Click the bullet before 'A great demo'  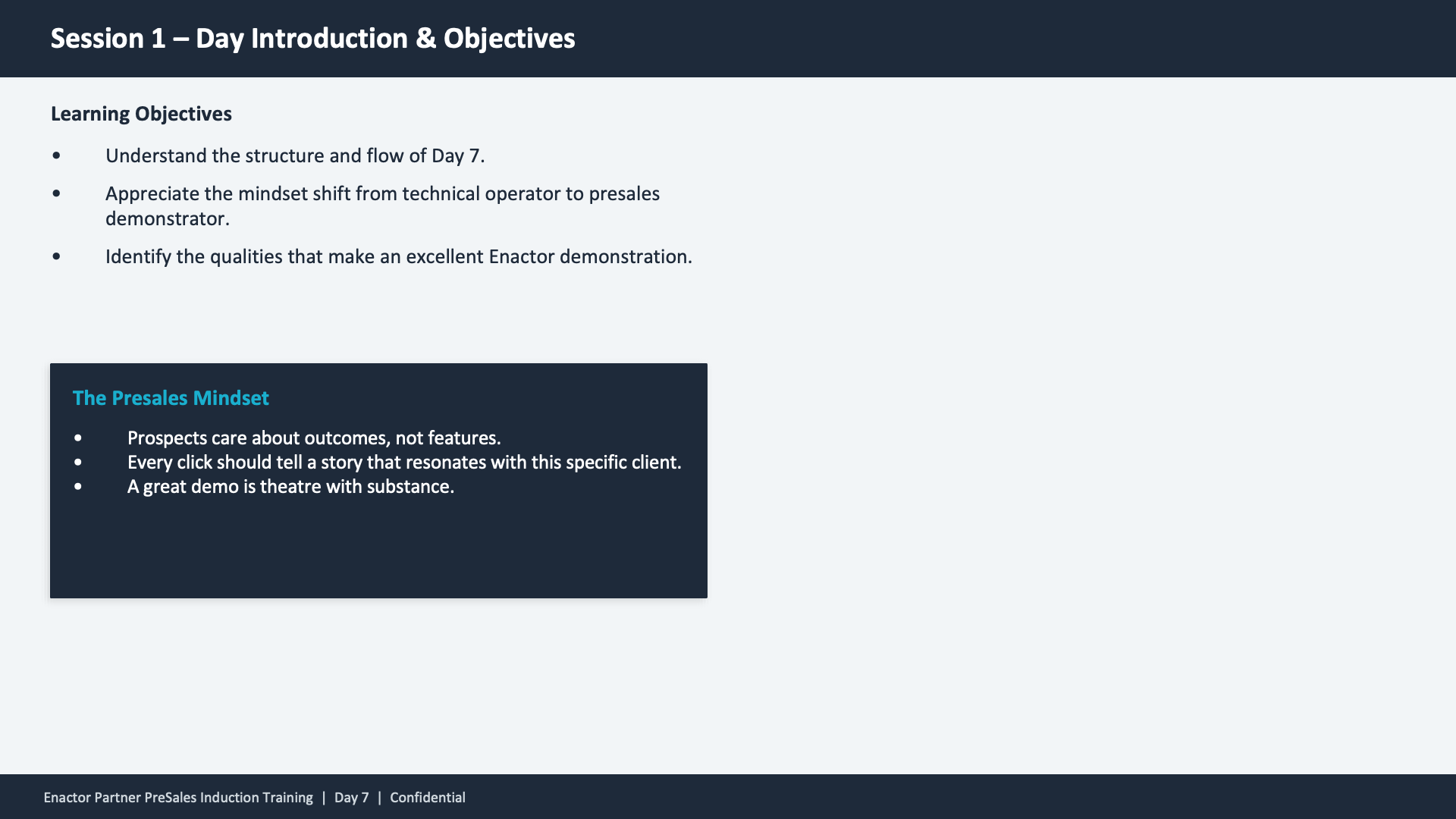click(x=78, y=487)
